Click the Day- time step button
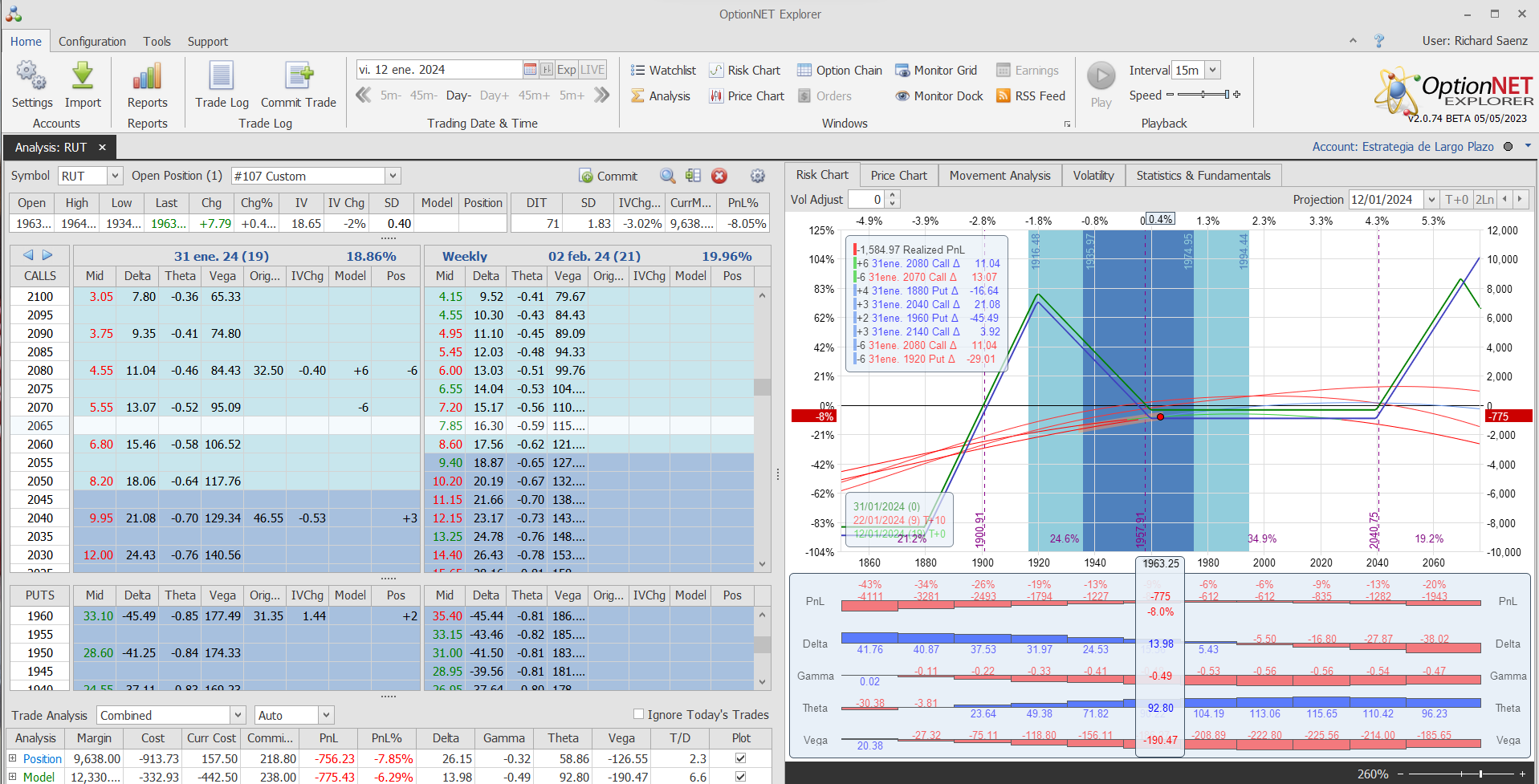Viewport: 1539px width, 784px height. [458, 95]
